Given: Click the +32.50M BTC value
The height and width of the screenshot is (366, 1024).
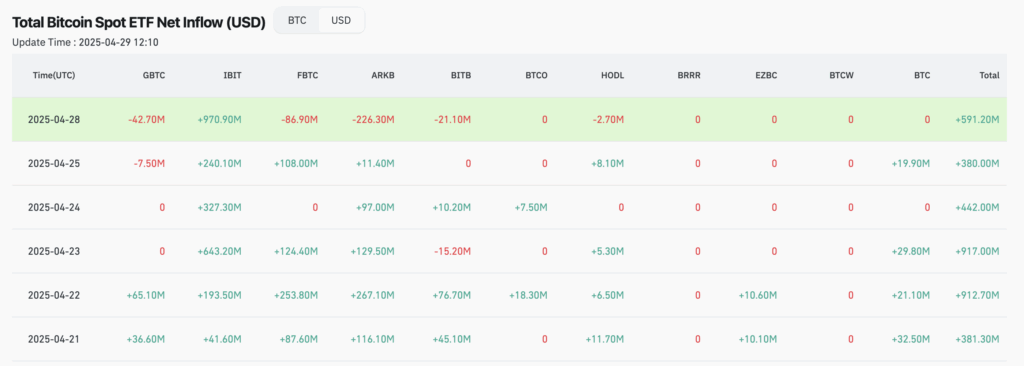Looking at the screenshot, I should (910, 339).
